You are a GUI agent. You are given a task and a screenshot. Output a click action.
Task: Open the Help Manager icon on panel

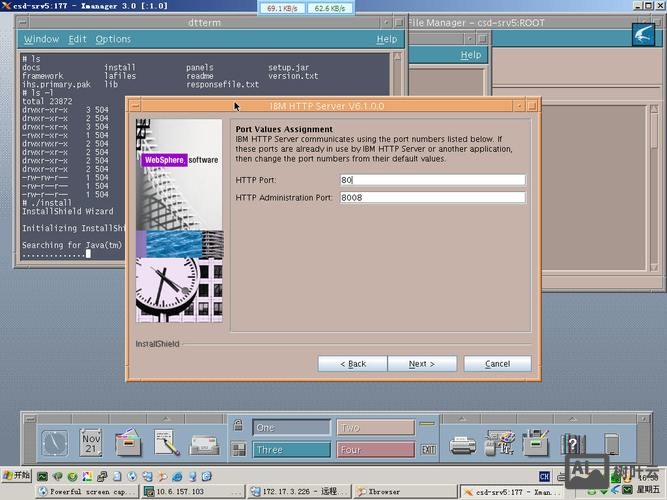point(574,441)
